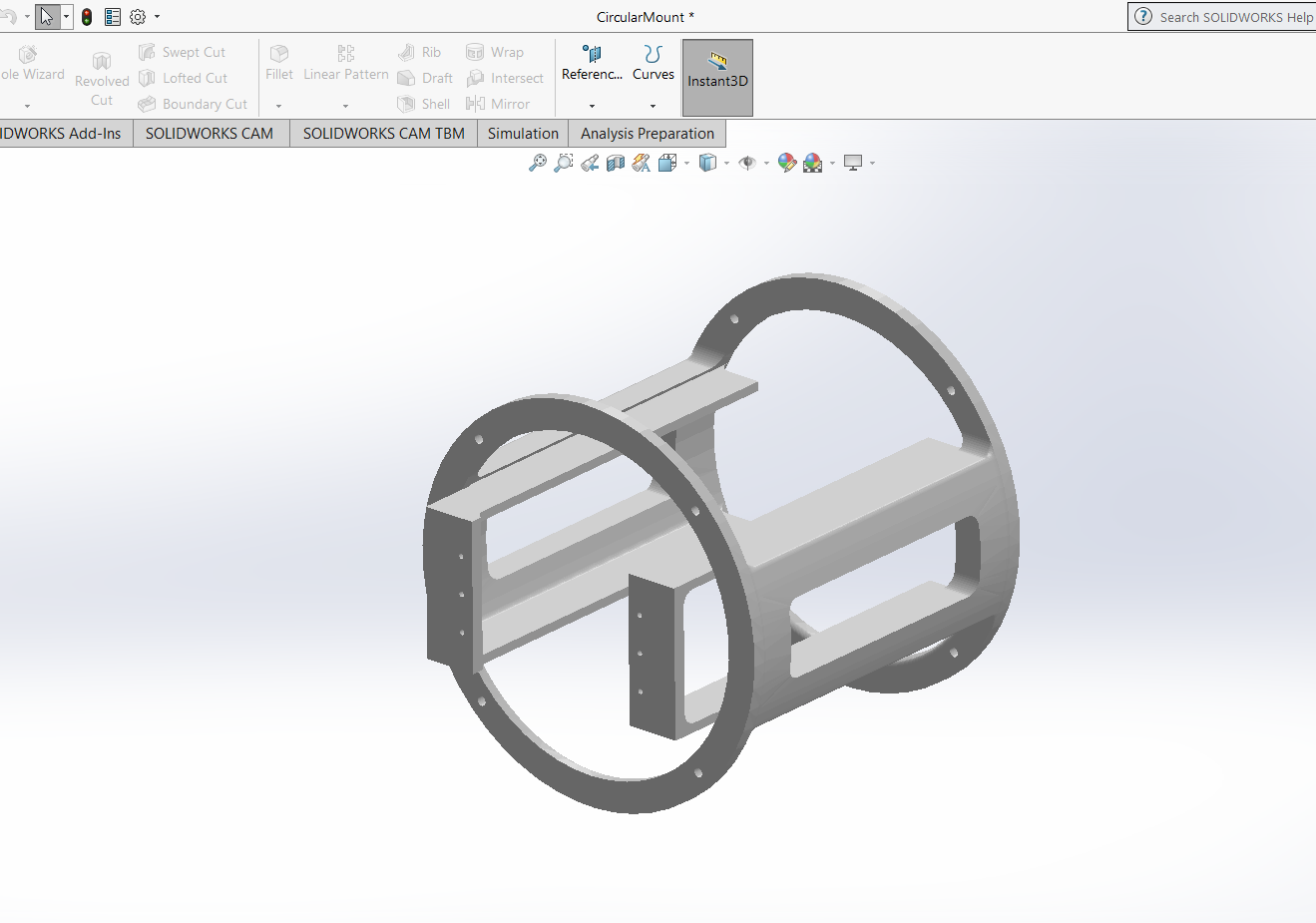Click the Reference Geometry icon

(592, 55)
